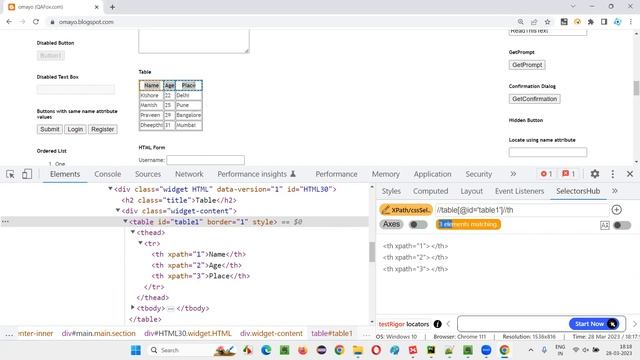Open the Security tab
The width and height of the screenshot is (640, 360).
click(x=478, y=174)
